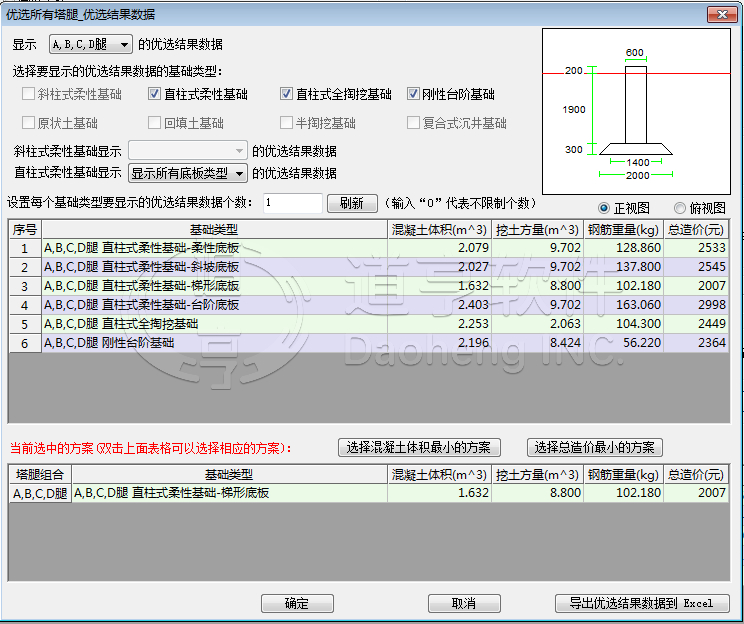This screenshot has height=624, width=744.
Task: Click upper table's 钢筋重量(kg) column header
Action: [x=623, y=230]
